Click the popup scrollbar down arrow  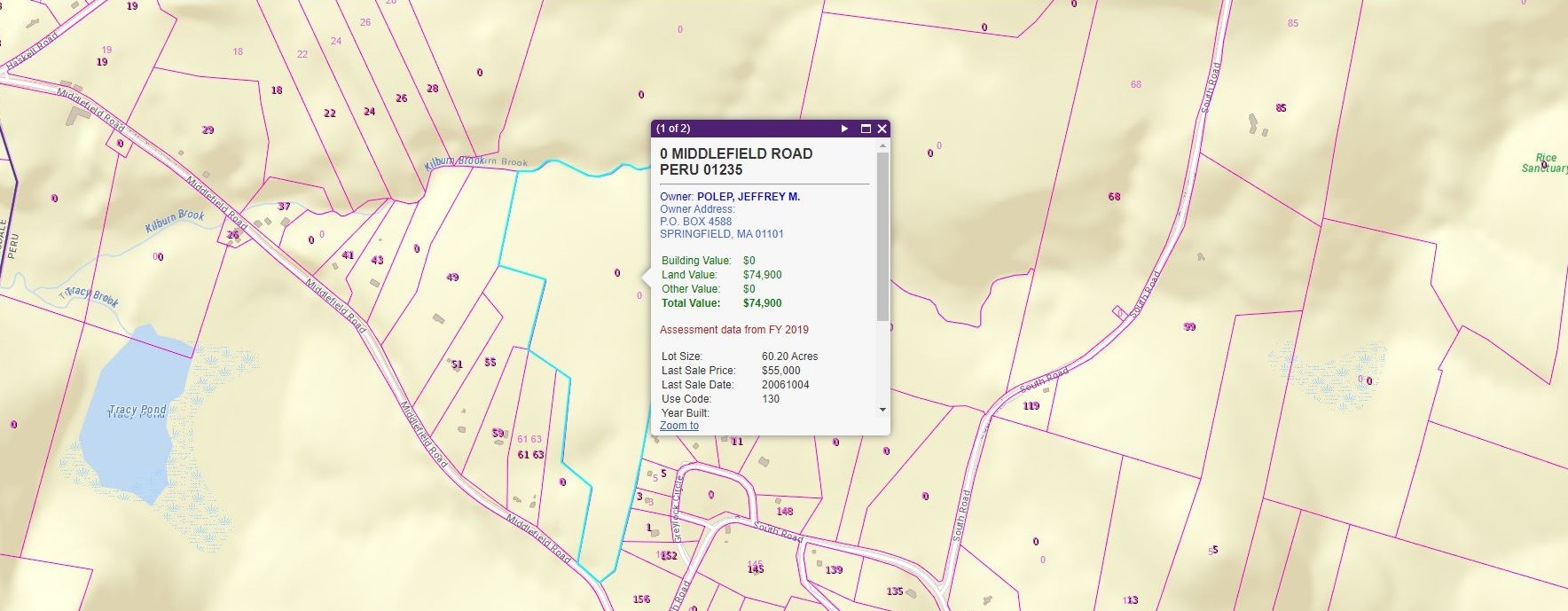click(x=882, y=410)
